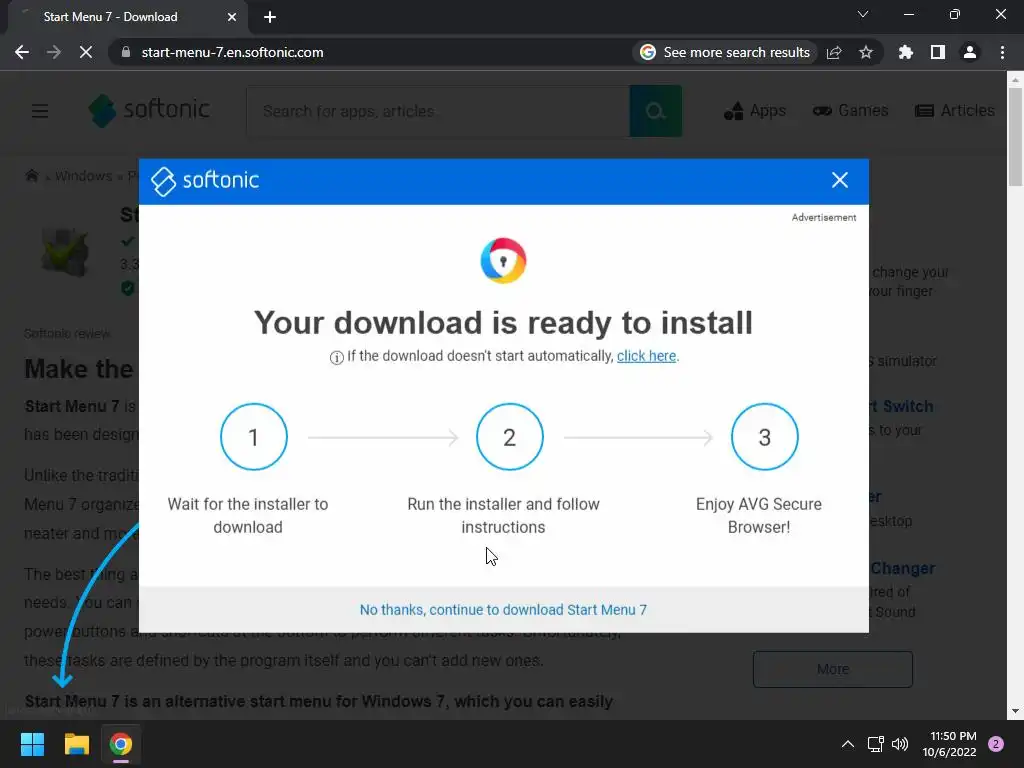1024x768 pixels.
Task: Click See more search results chip
Action: tap(725, 52)
